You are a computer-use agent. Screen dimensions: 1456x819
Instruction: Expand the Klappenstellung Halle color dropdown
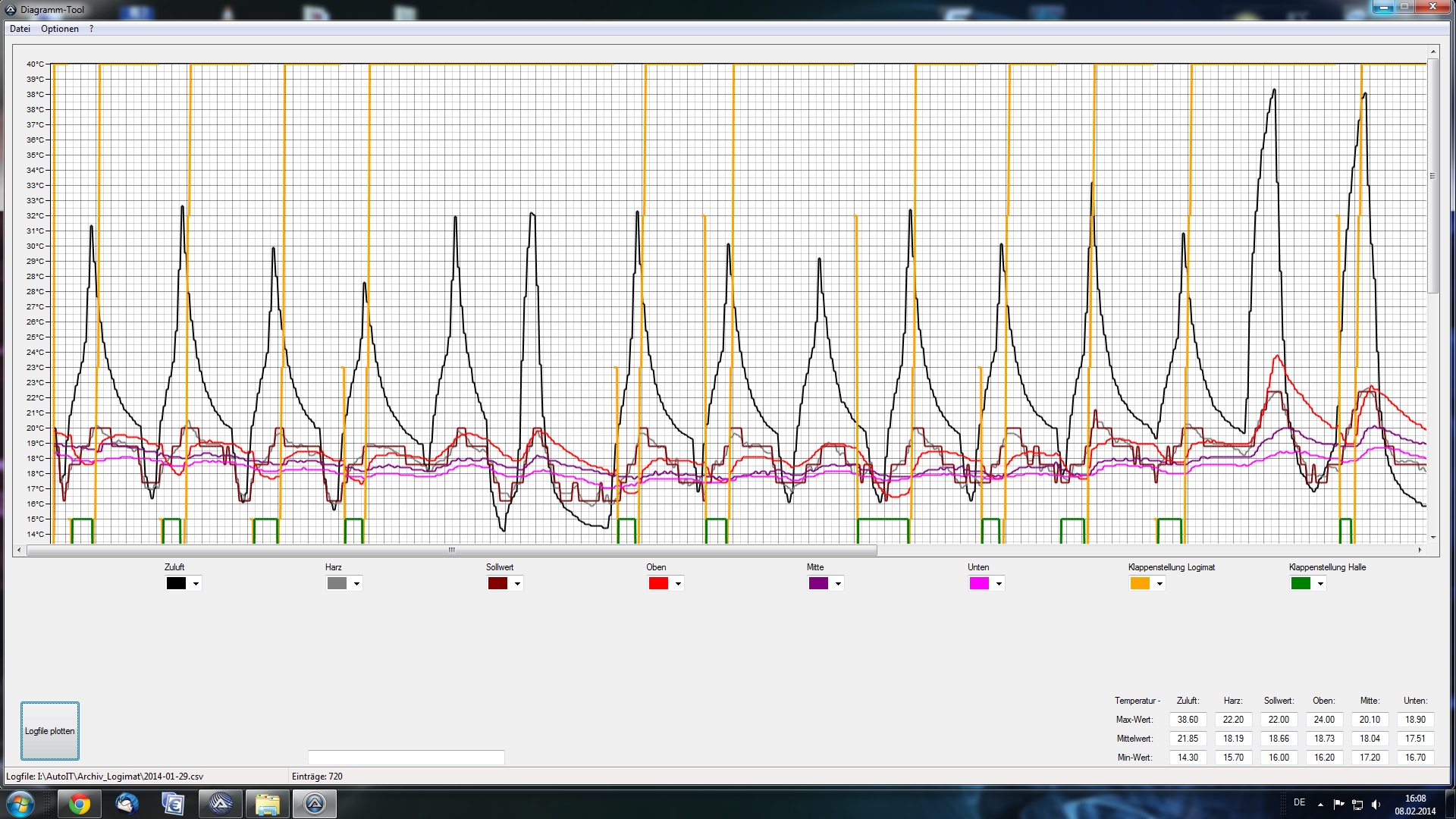pyautogui.click(x=1320, y=583)
